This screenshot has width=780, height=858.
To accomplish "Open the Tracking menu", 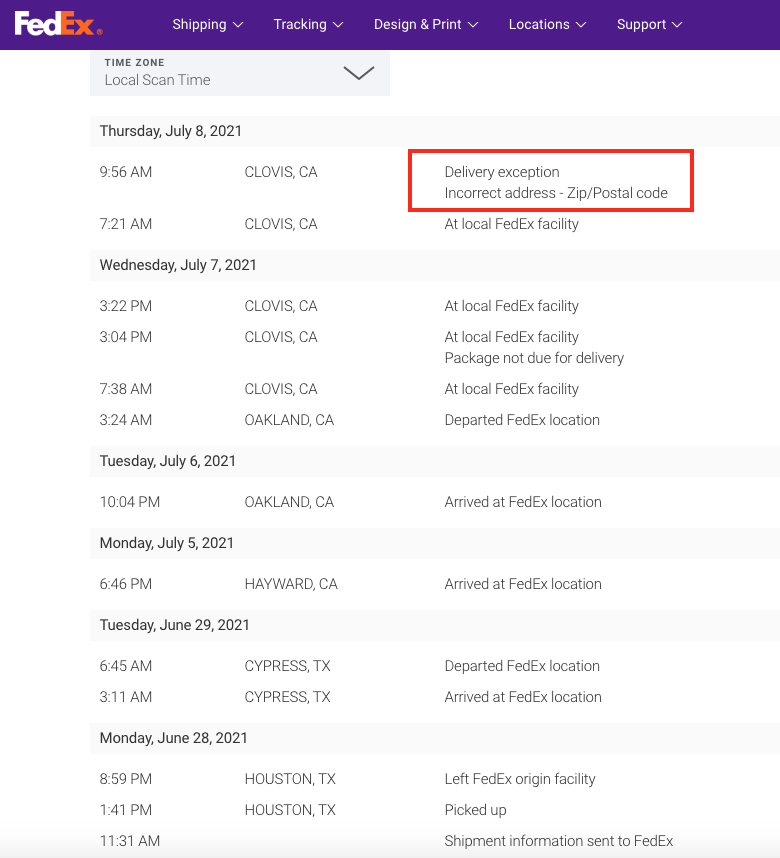I will tap(308, 25).
